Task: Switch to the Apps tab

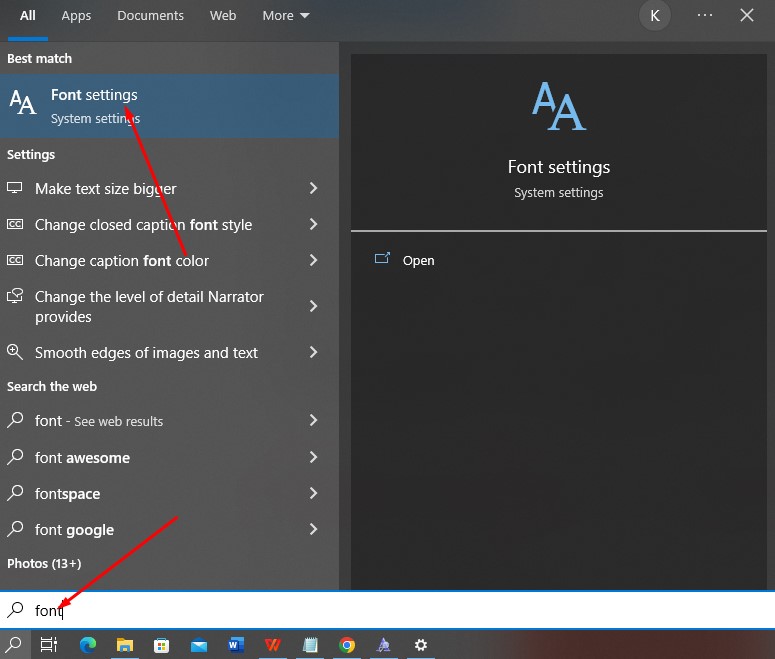Action: [76, 16]
